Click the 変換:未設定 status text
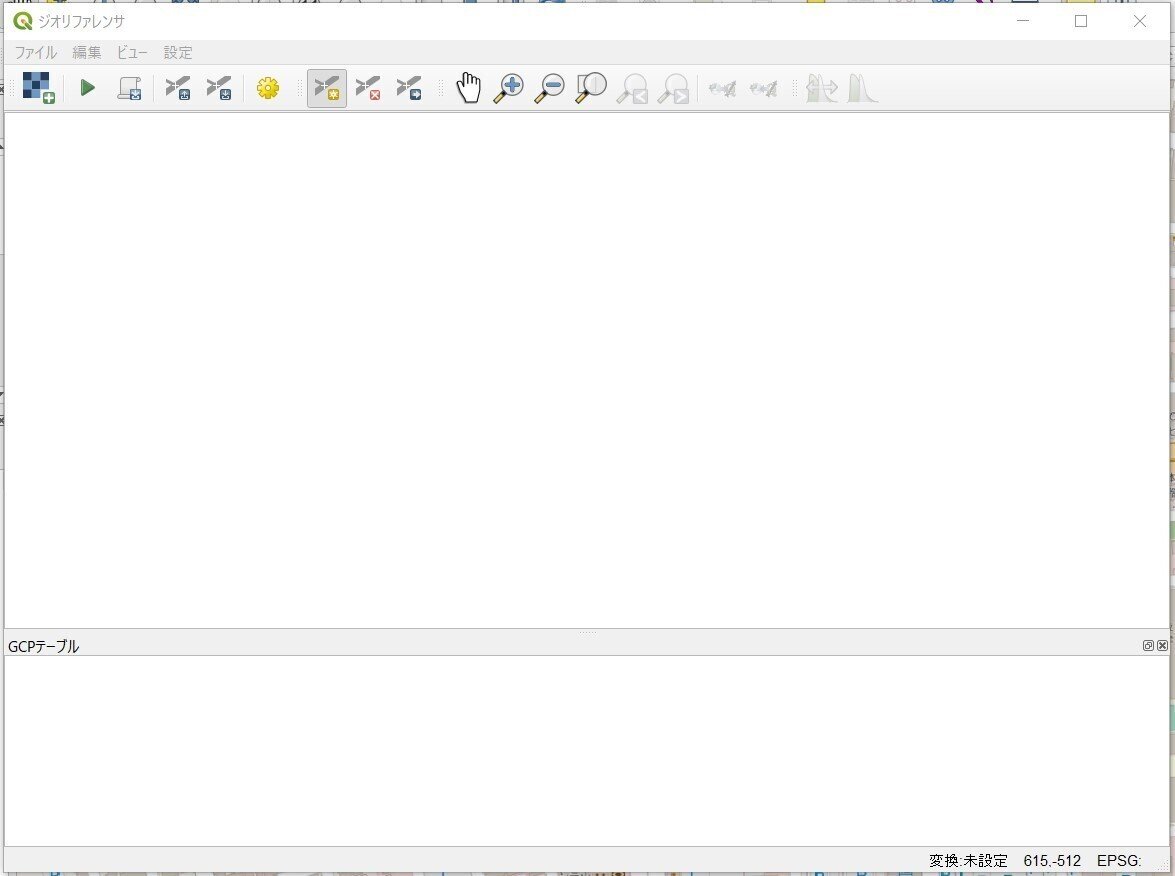 pyautogui.click(x=968, y=860)
